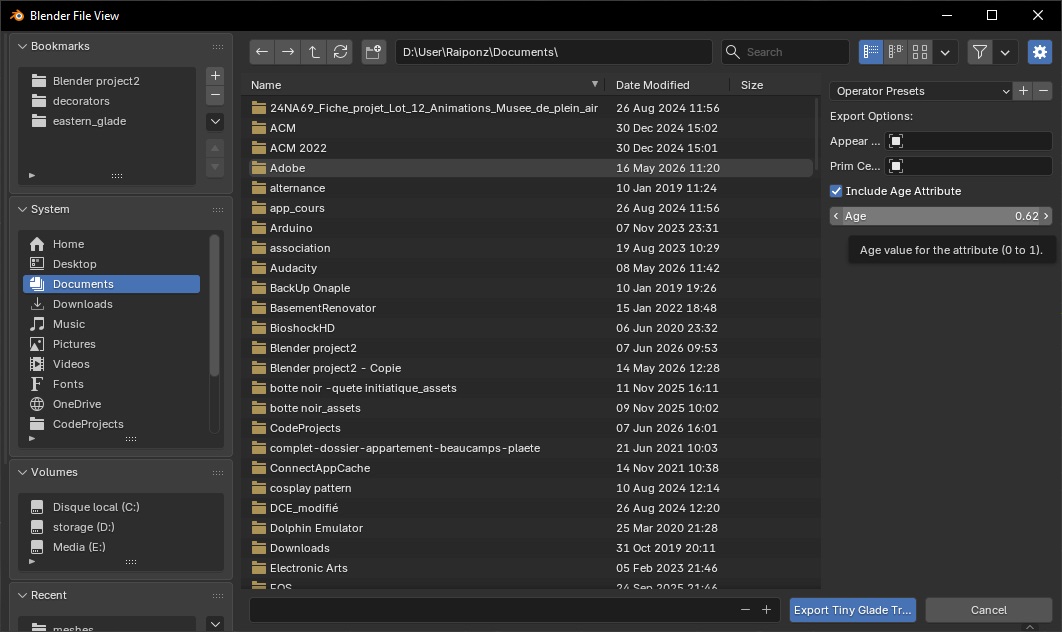1062x632 pixels.
Task: Open Recent panel dropdown arrow
Action: coord(215,624)
